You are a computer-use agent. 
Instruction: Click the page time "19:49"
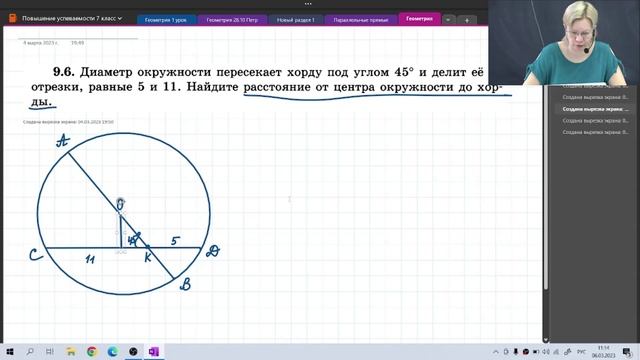pos(78,42)
